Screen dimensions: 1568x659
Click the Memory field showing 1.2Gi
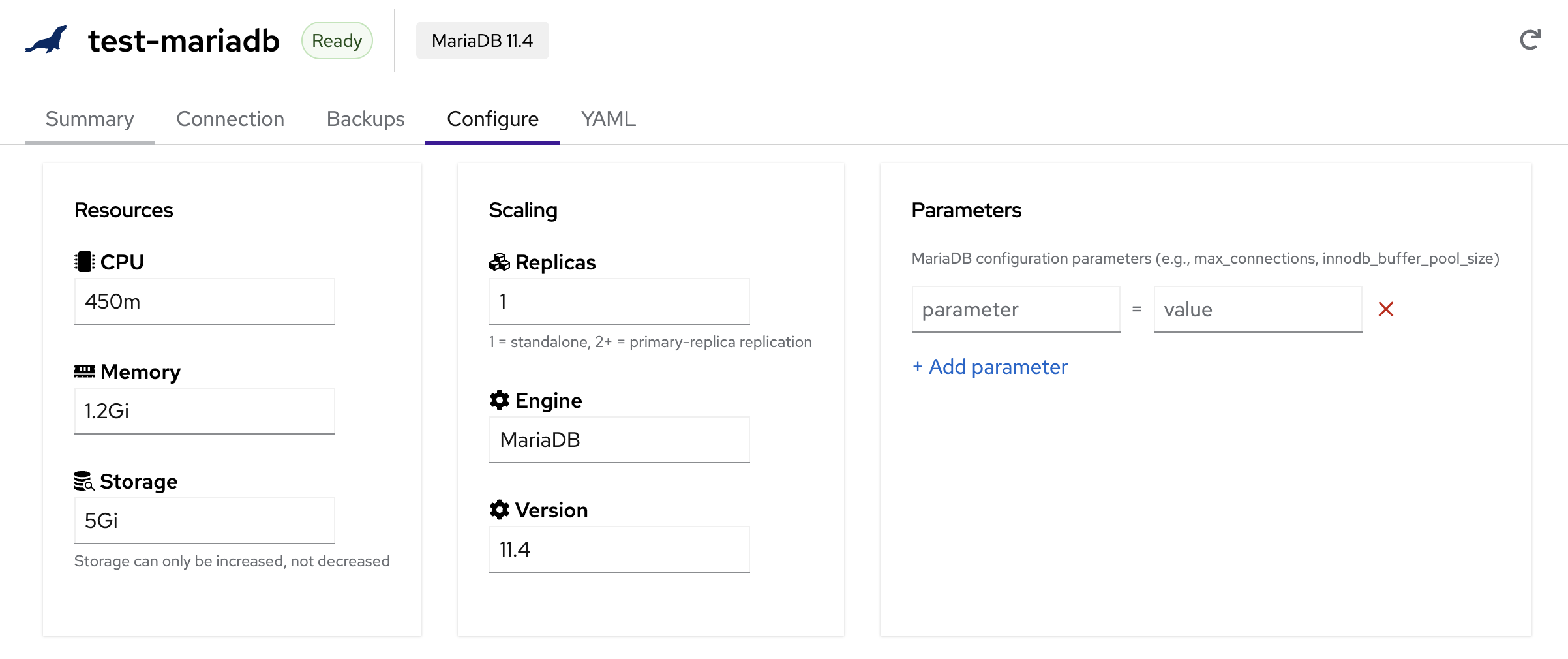tap(205, 411)
